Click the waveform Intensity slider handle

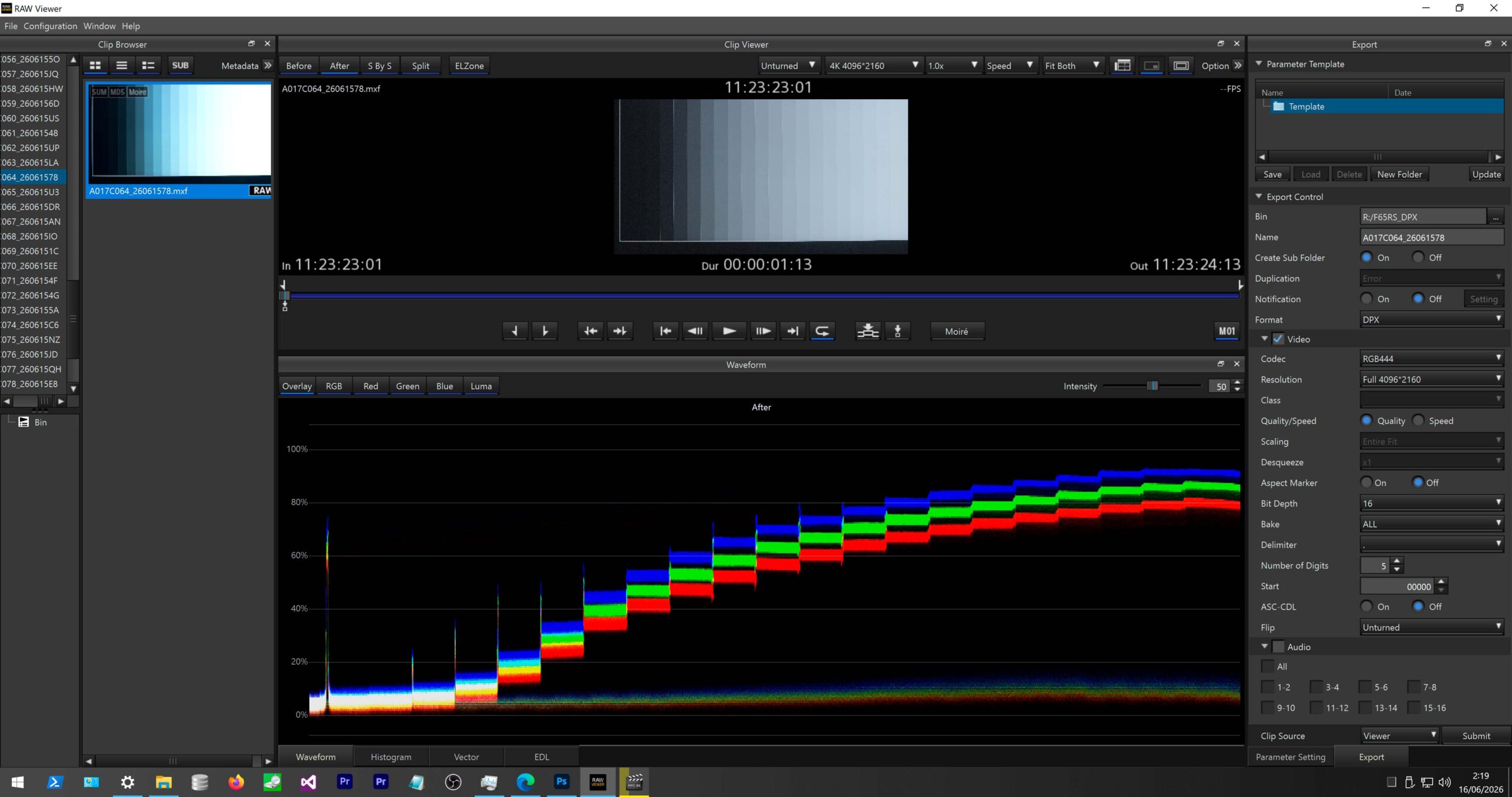(1152, 386)
